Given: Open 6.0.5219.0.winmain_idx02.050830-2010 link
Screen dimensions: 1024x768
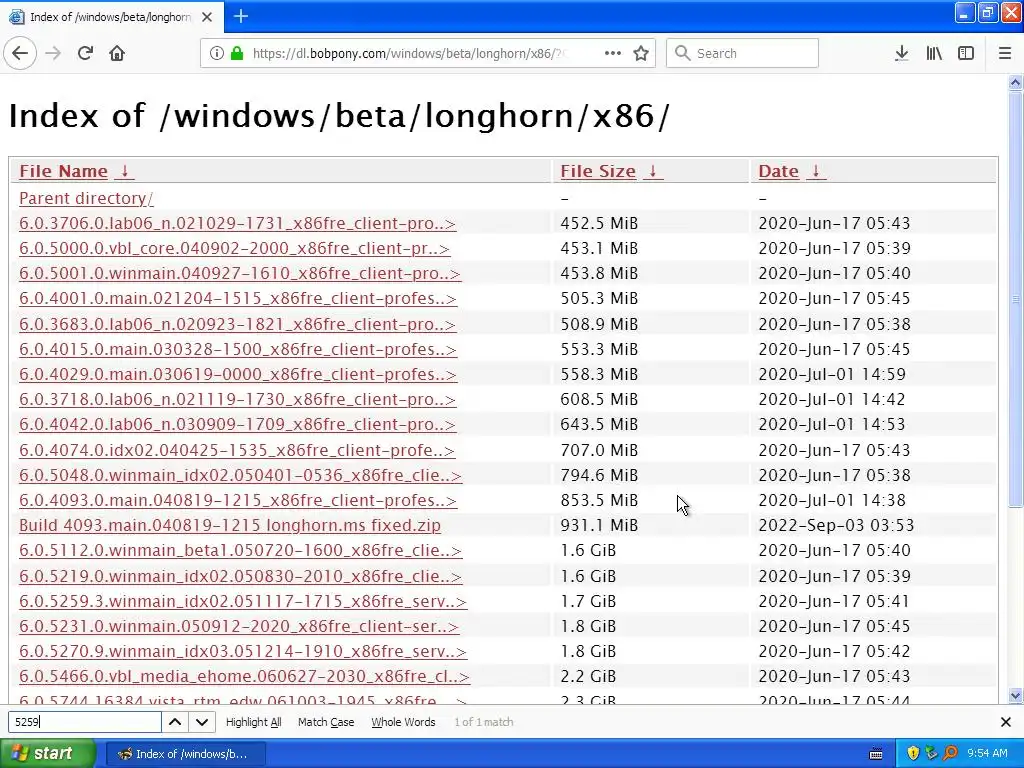Looking at the screenshot, I should (x=240, y=576).
